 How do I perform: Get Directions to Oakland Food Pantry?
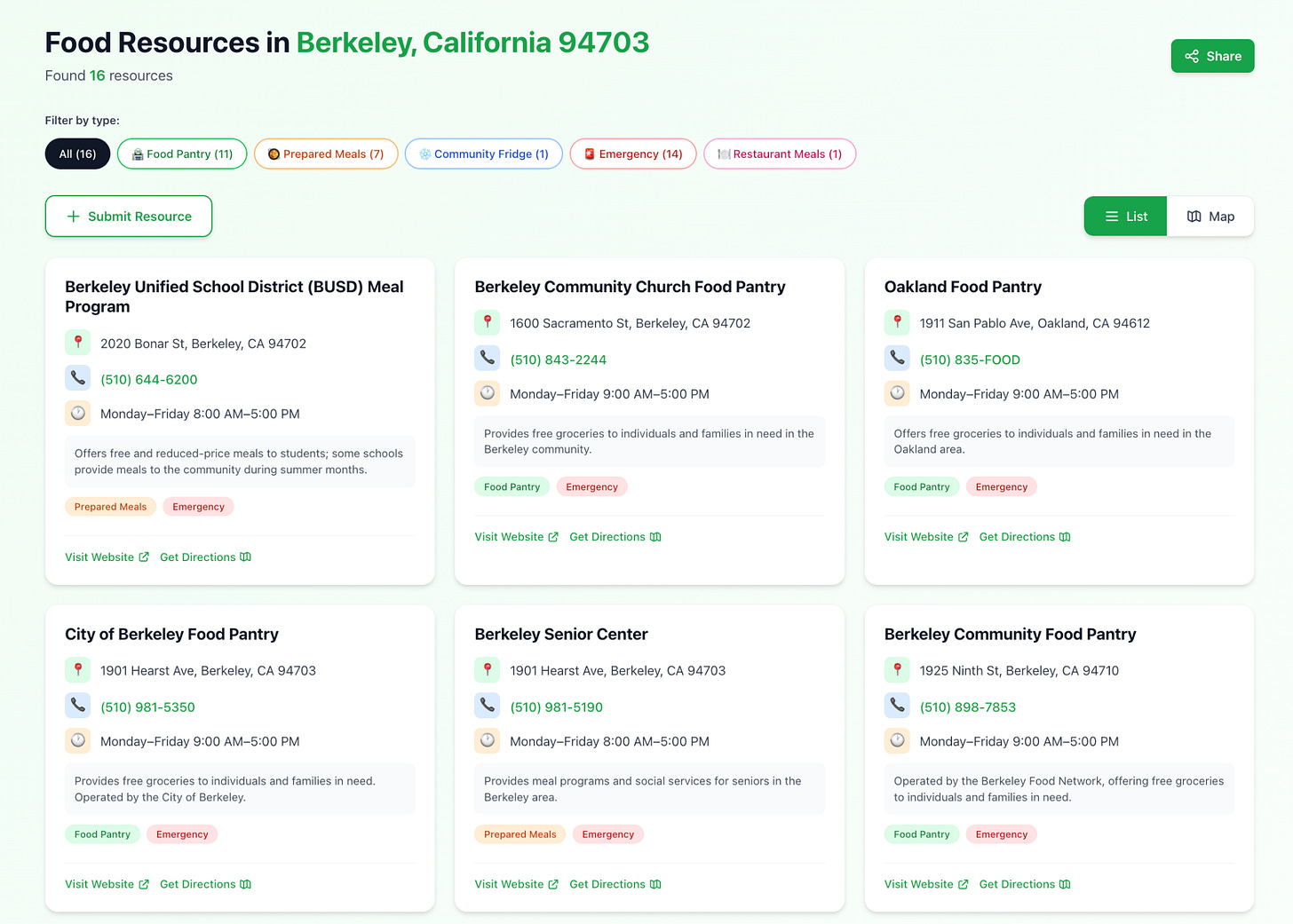tap(1025, 537)
